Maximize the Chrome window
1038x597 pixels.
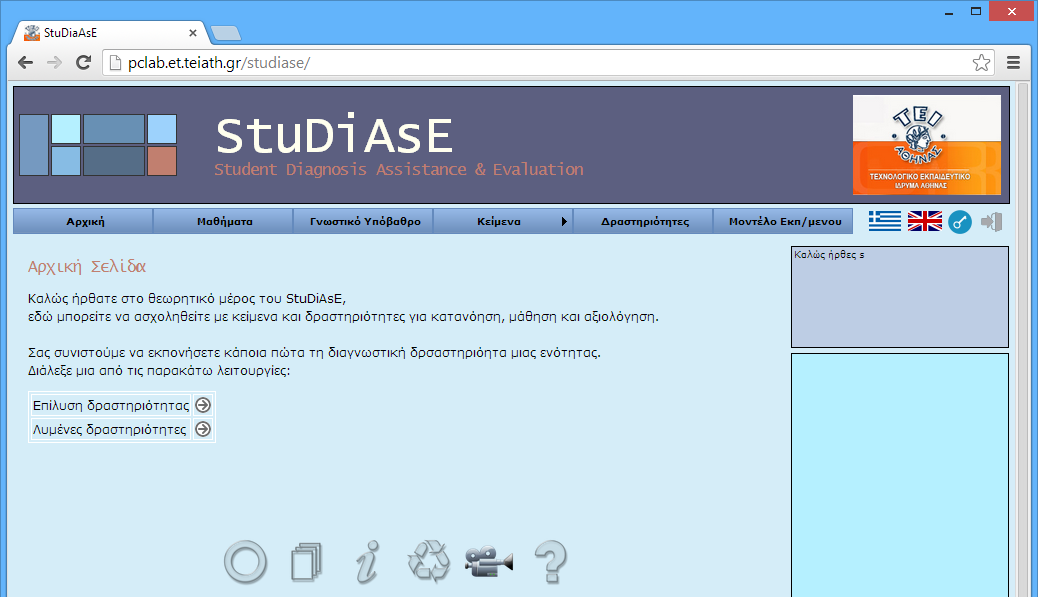click(x=976, y=11)
